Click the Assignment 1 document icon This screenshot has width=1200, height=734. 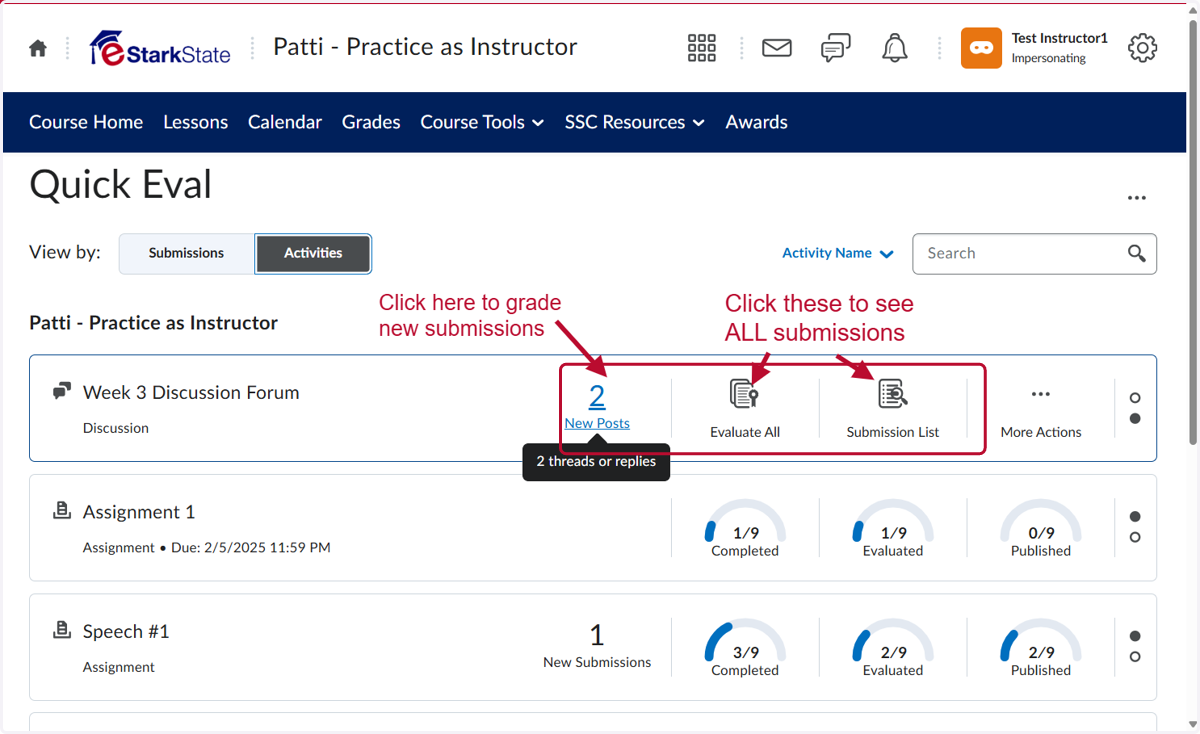click(x=62, y=511)
